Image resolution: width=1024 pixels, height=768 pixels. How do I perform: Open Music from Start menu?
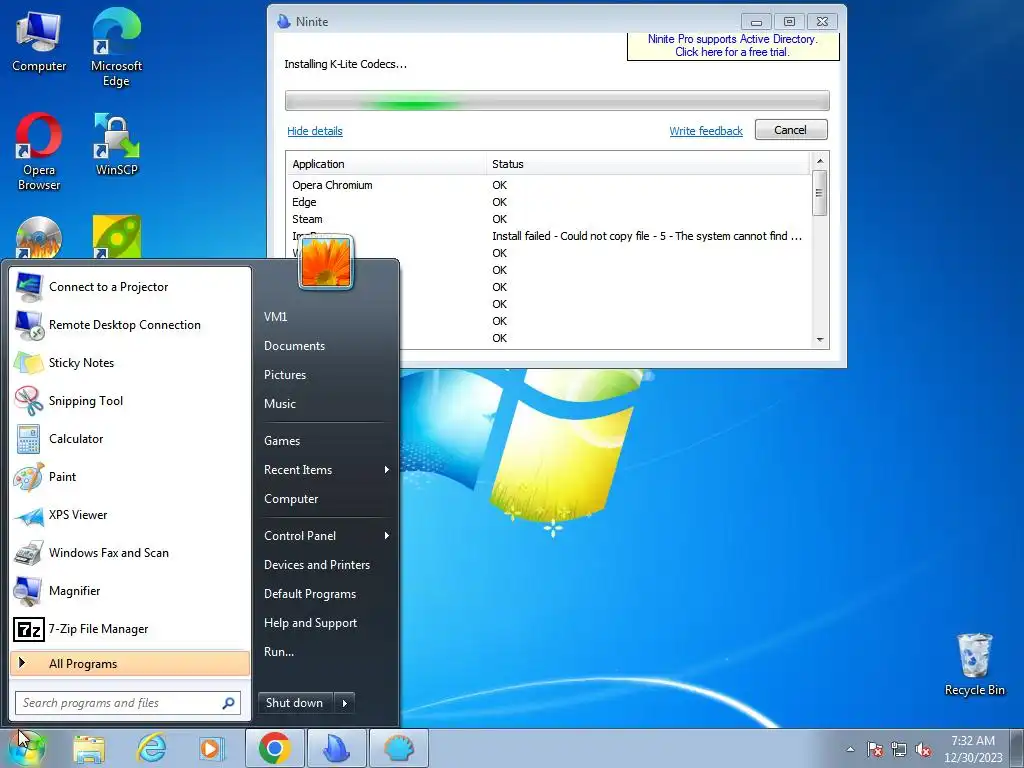280,404
